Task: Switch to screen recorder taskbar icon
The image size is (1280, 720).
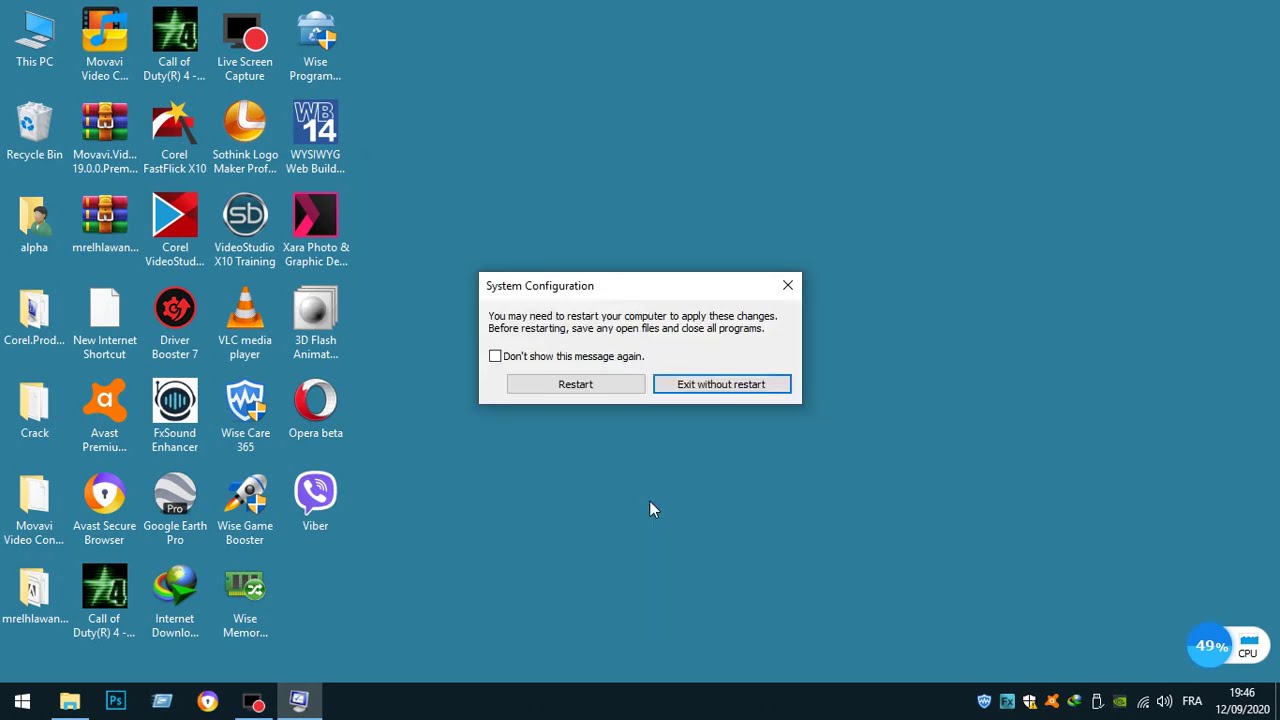Action: [x=254, y=702]
